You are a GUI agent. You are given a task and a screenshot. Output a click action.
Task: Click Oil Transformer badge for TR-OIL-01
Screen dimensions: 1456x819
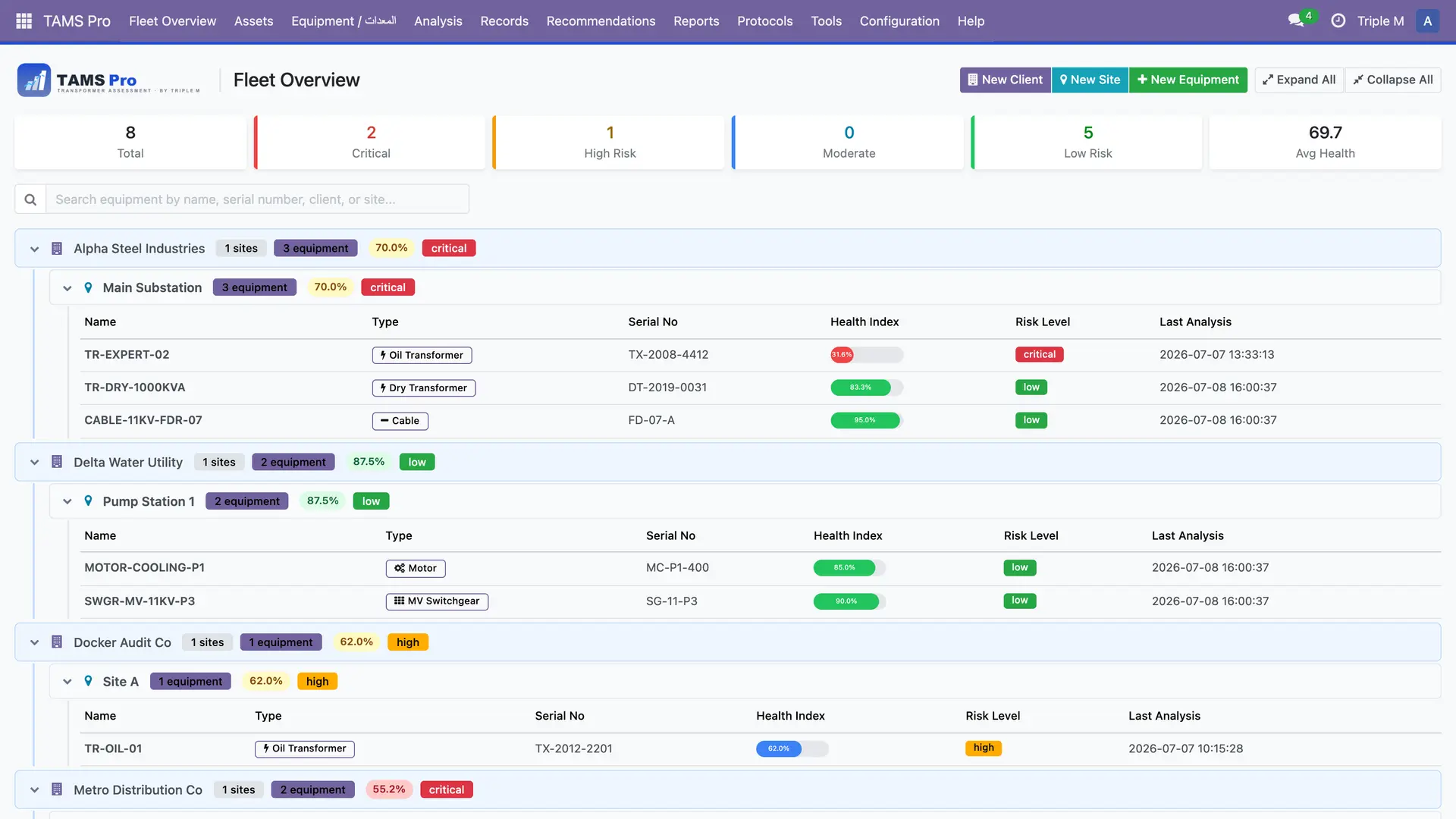(x=305, y=748)
